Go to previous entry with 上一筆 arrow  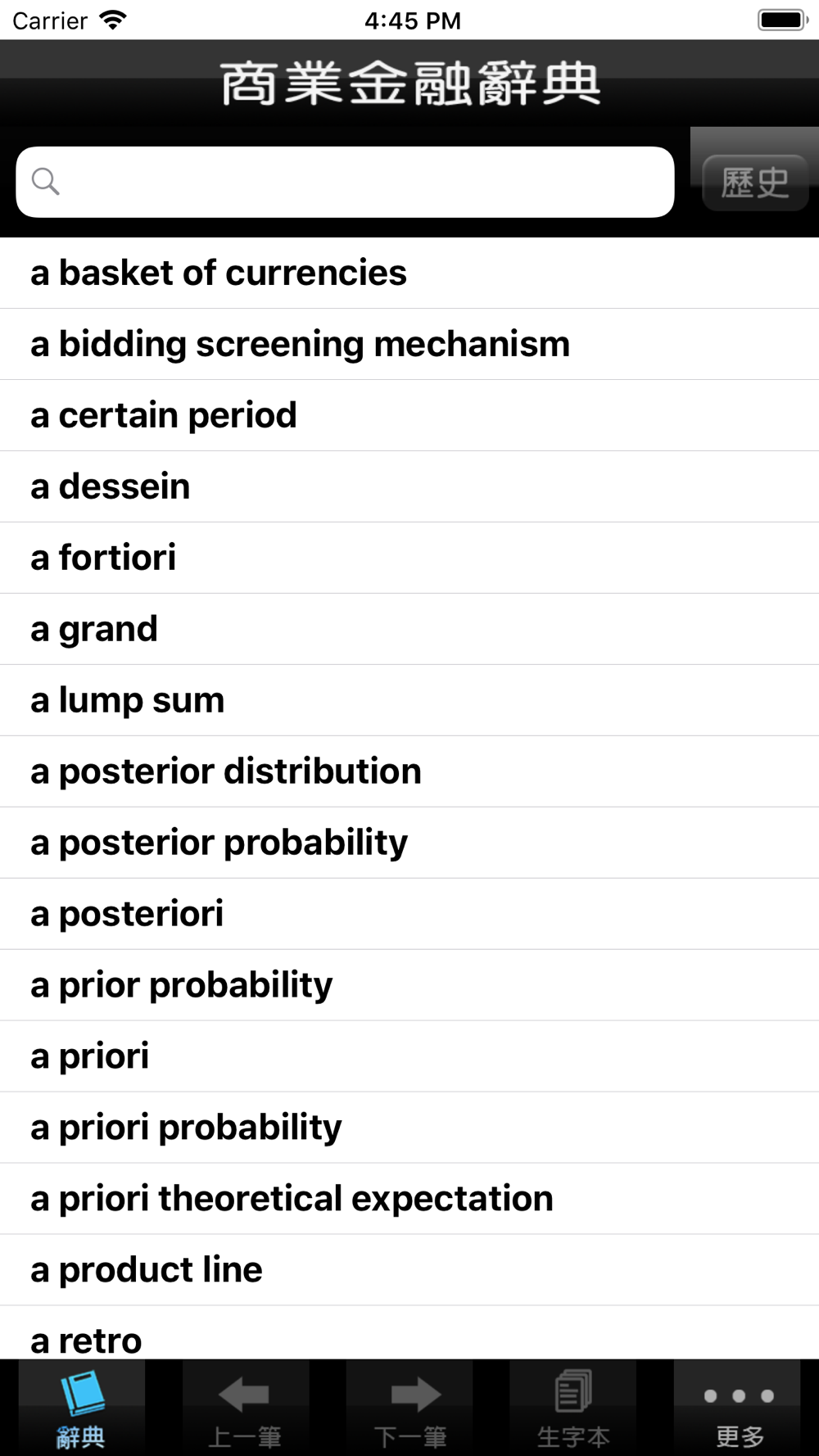(x=245, y=1408)
